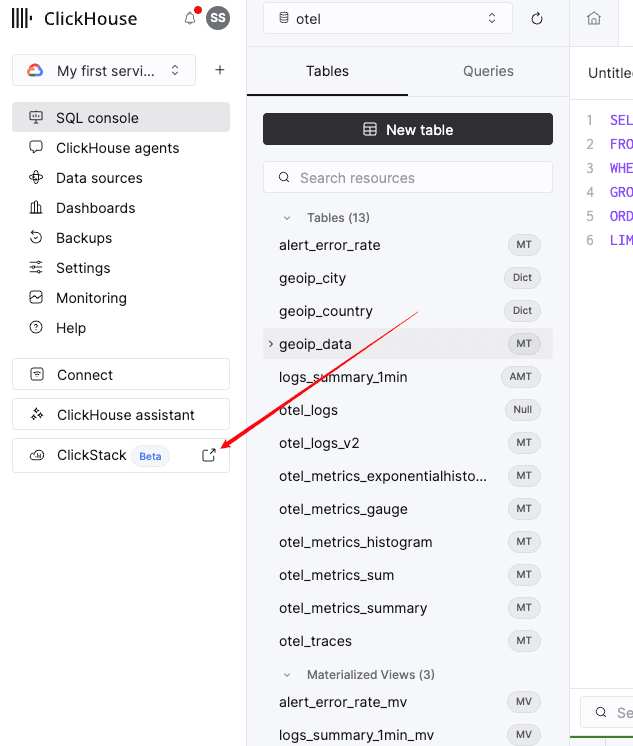This screenshot has width=633, height=746.
Task: Select the otel_metrics_sum table
Action: point(408,575)
